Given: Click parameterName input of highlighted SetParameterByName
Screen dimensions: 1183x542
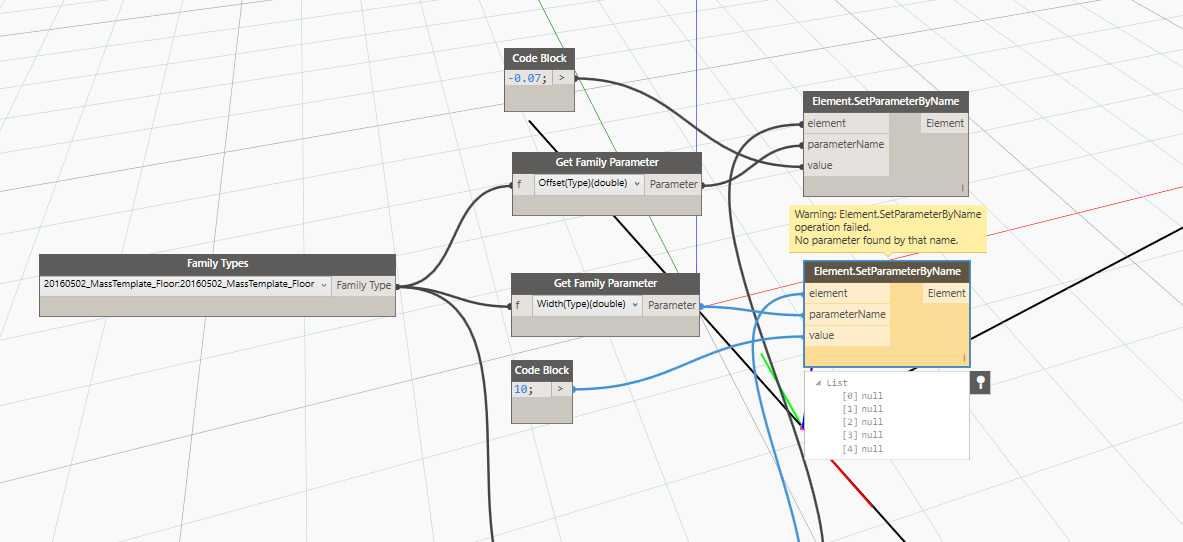Looking at the screenshot, I should [x=847, y=314].
